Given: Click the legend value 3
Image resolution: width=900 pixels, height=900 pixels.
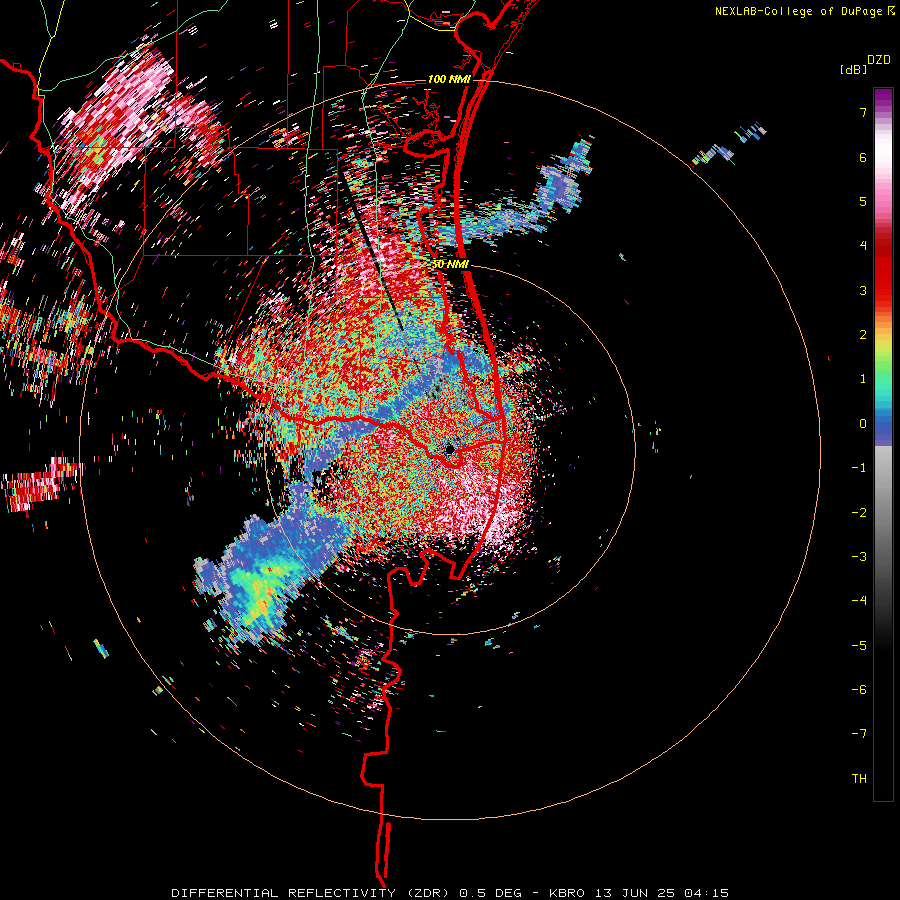Looking at the screenshot, I should [863, 290].
